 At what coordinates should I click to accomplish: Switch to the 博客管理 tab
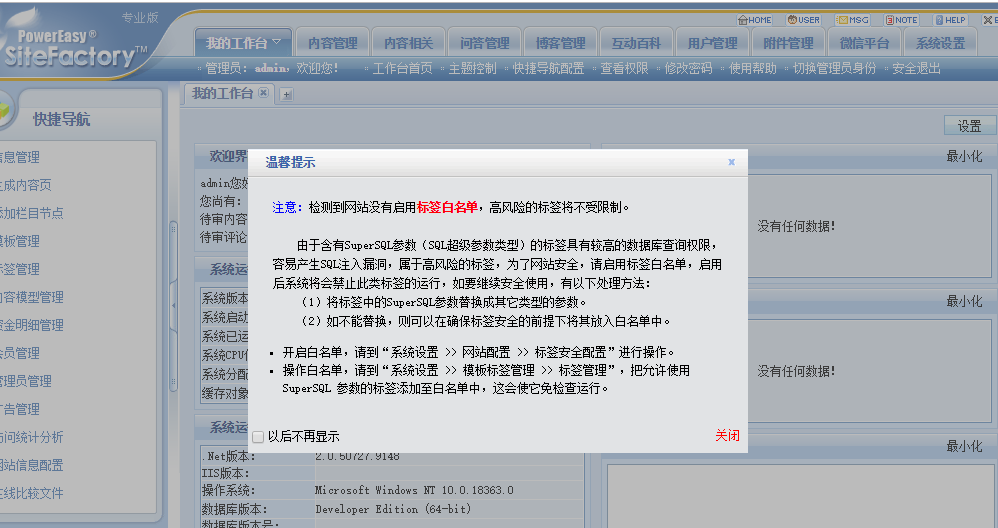(560, 43)
